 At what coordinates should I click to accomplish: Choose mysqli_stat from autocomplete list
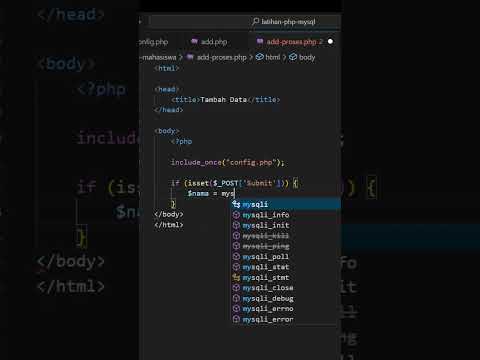286,267
